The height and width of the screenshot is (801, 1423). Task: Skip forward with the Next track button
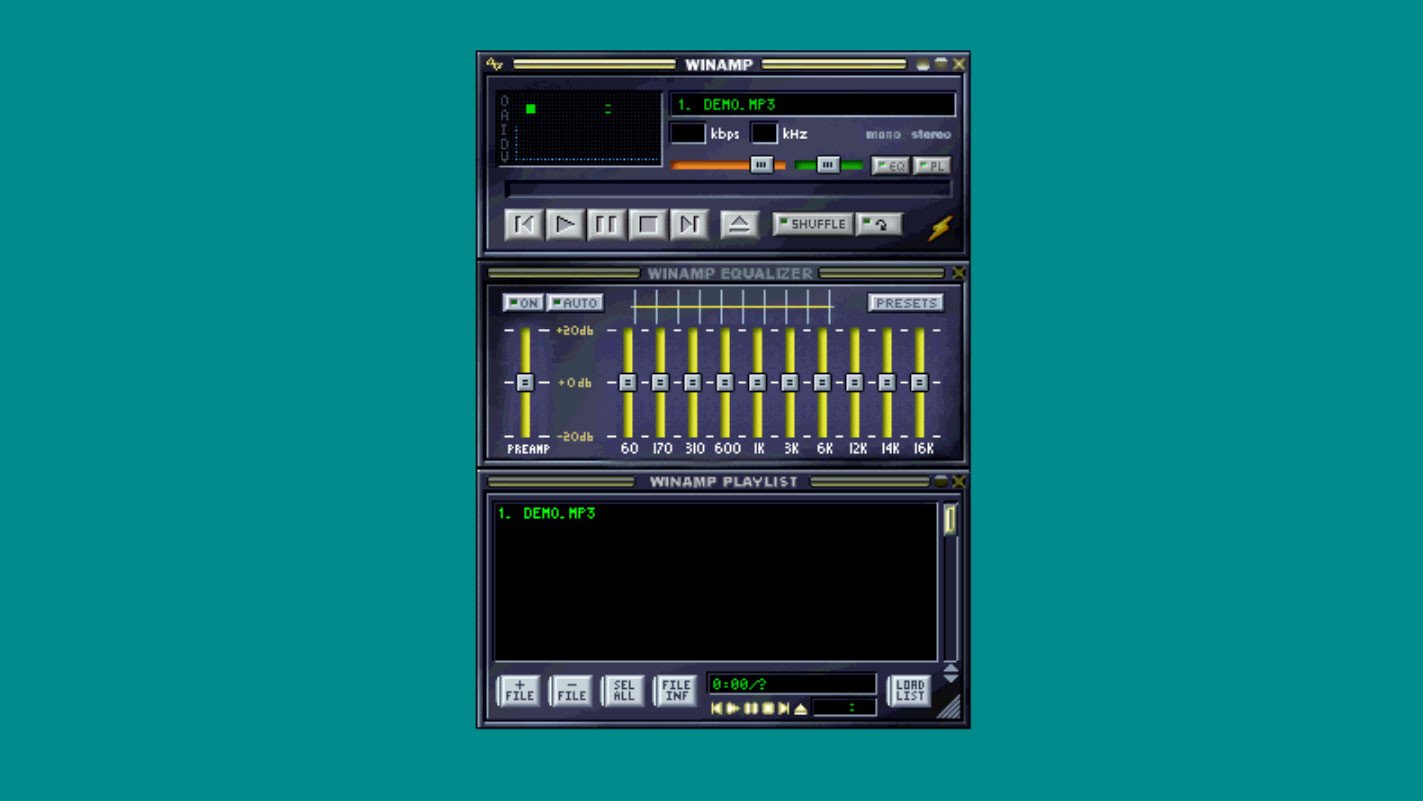click(x=689, y=224)
